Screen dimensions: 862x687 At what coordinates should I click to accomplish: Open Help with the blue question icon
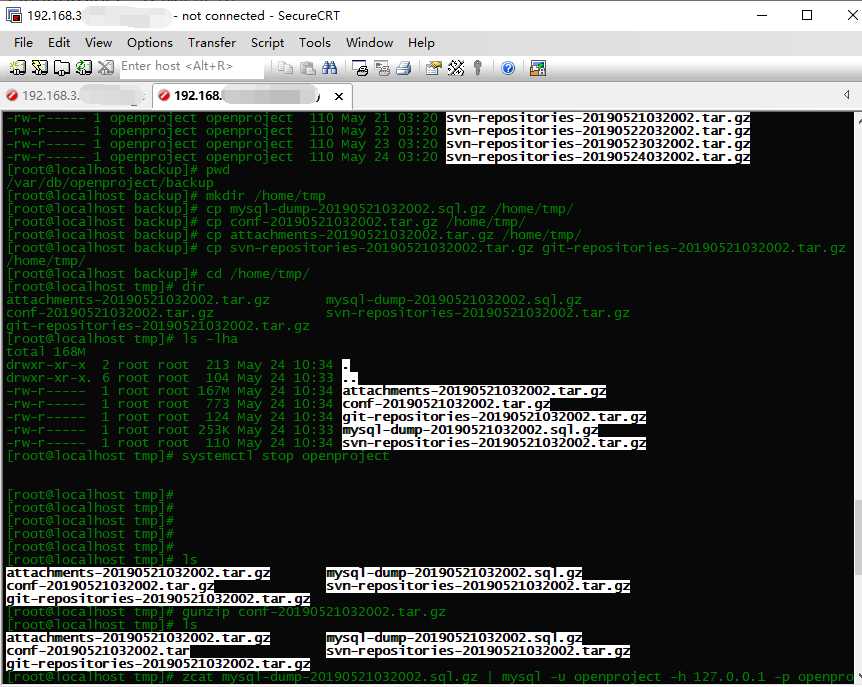(508, 68)
